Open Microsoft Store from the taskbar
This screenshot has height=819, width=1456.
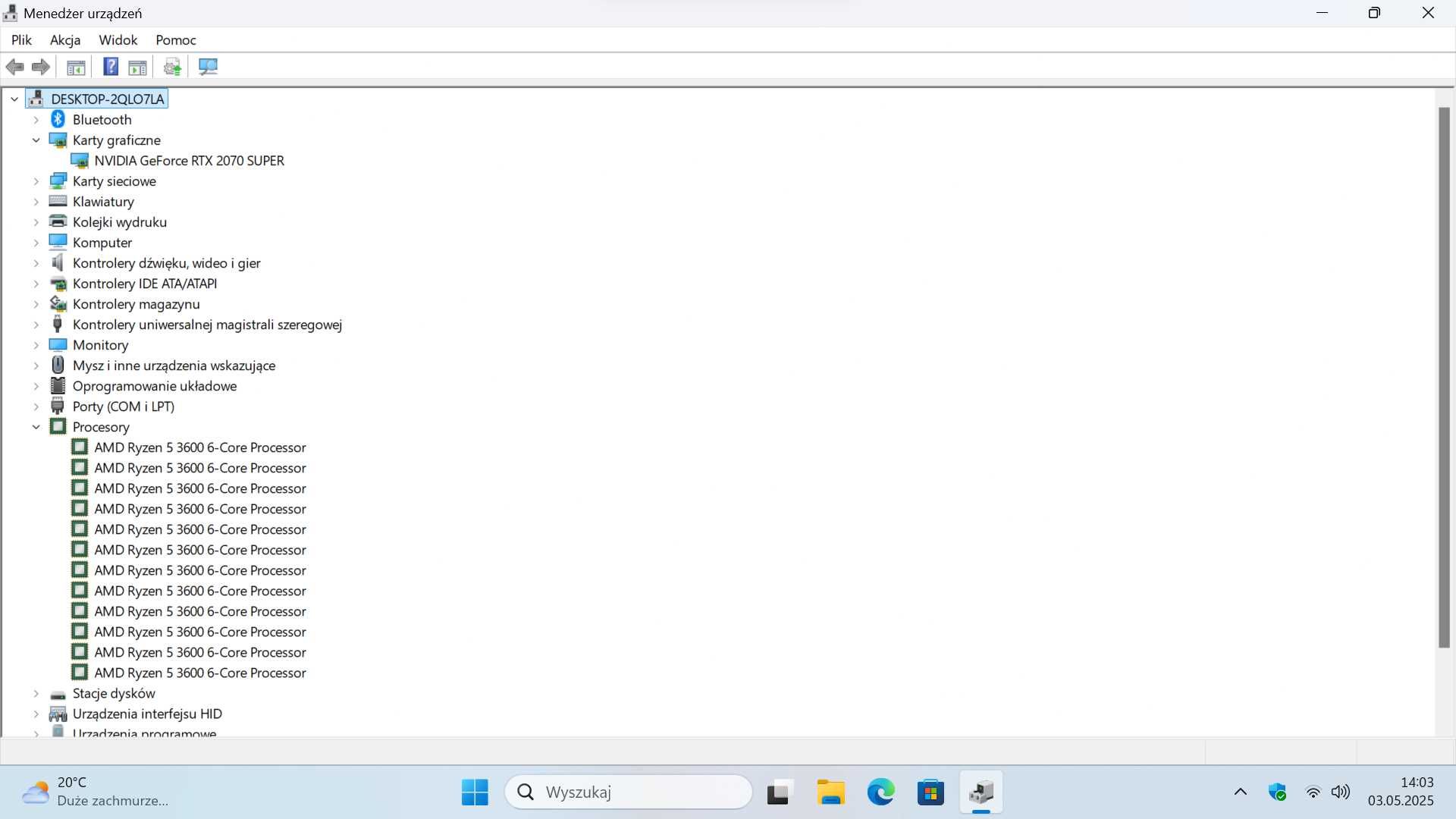pyautogui.click(x=930, y=792)
